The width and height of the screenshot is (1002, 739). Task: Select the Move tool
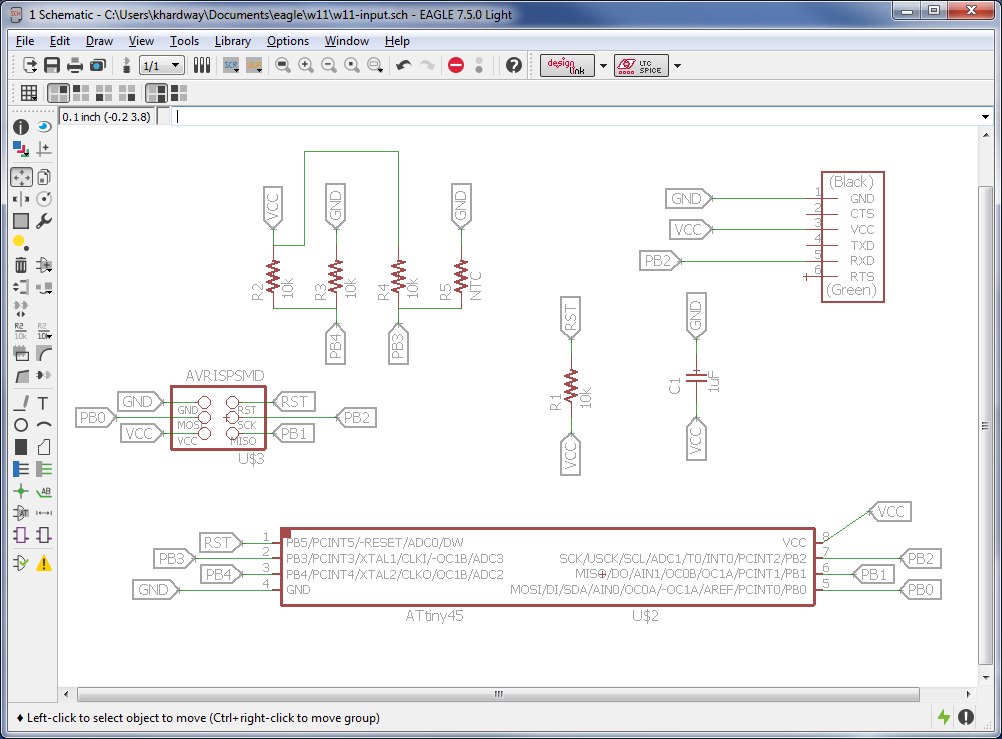[21, 177]
